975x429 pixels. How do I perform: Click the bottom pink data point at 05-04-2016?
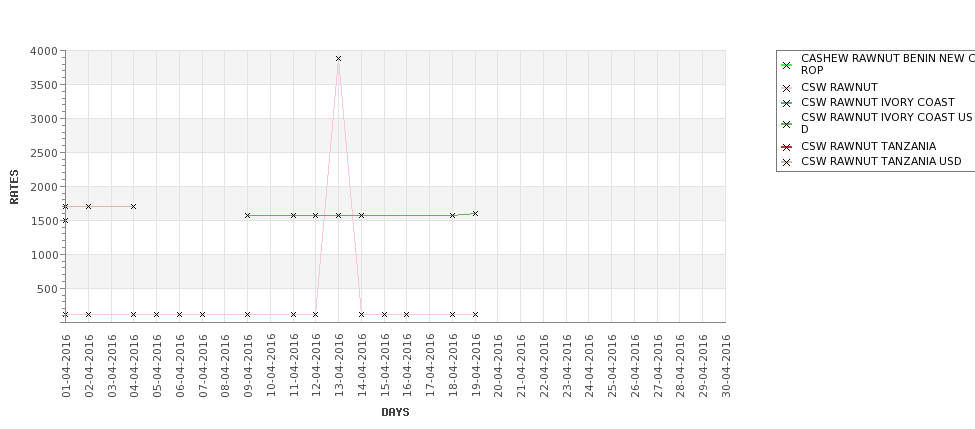pyautogui.click(x=156, y=315)
